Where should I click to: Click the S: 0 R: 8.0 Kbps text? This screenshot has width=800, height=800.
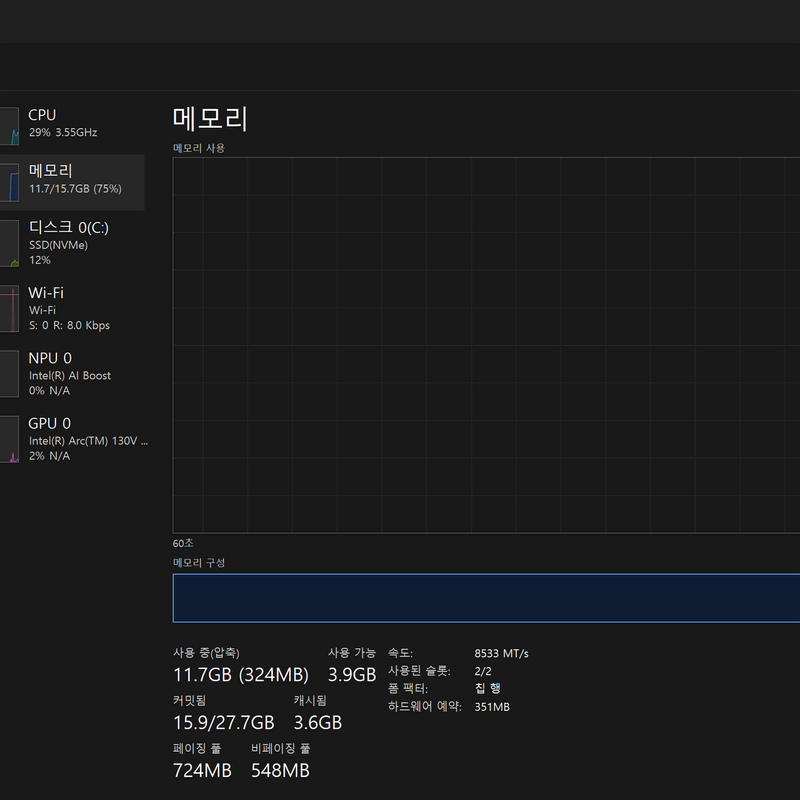pos(69,326)
